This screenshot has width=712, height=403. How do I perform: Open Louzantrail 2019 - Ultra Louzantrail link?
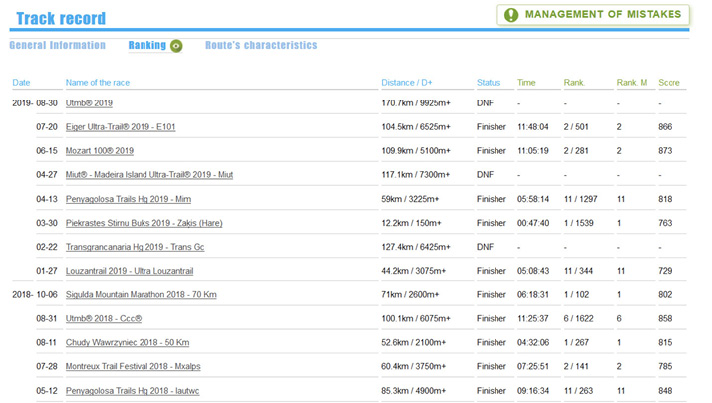coord(129,271)
